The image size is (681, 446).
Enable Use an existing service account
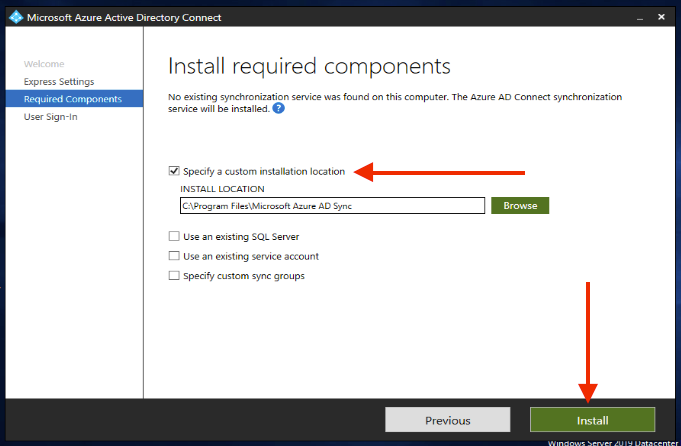click(x=174, y=256)
